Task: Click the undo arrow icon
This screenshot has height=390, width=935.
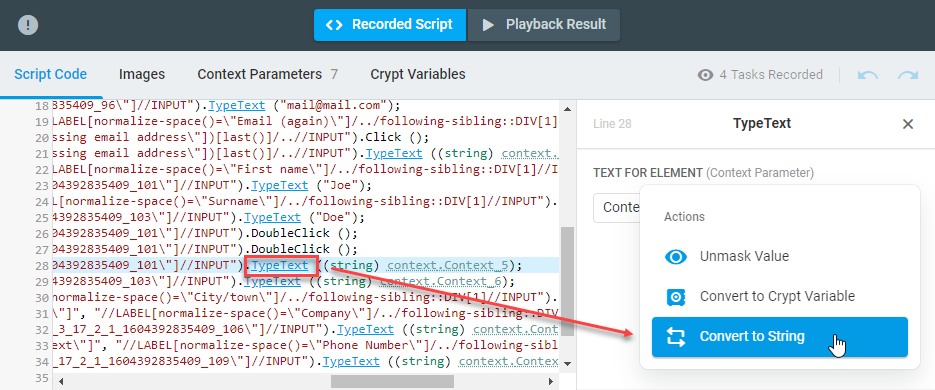Action: 868,75
